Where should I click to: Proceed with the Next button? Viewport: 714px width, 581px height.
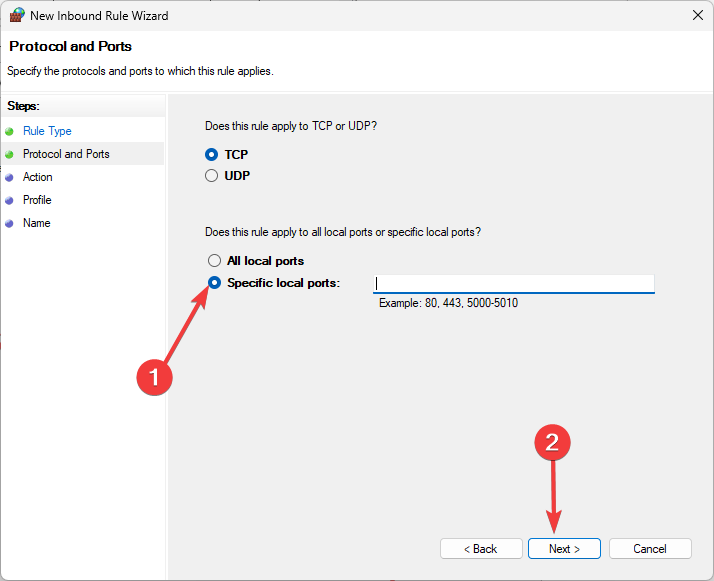564,549
